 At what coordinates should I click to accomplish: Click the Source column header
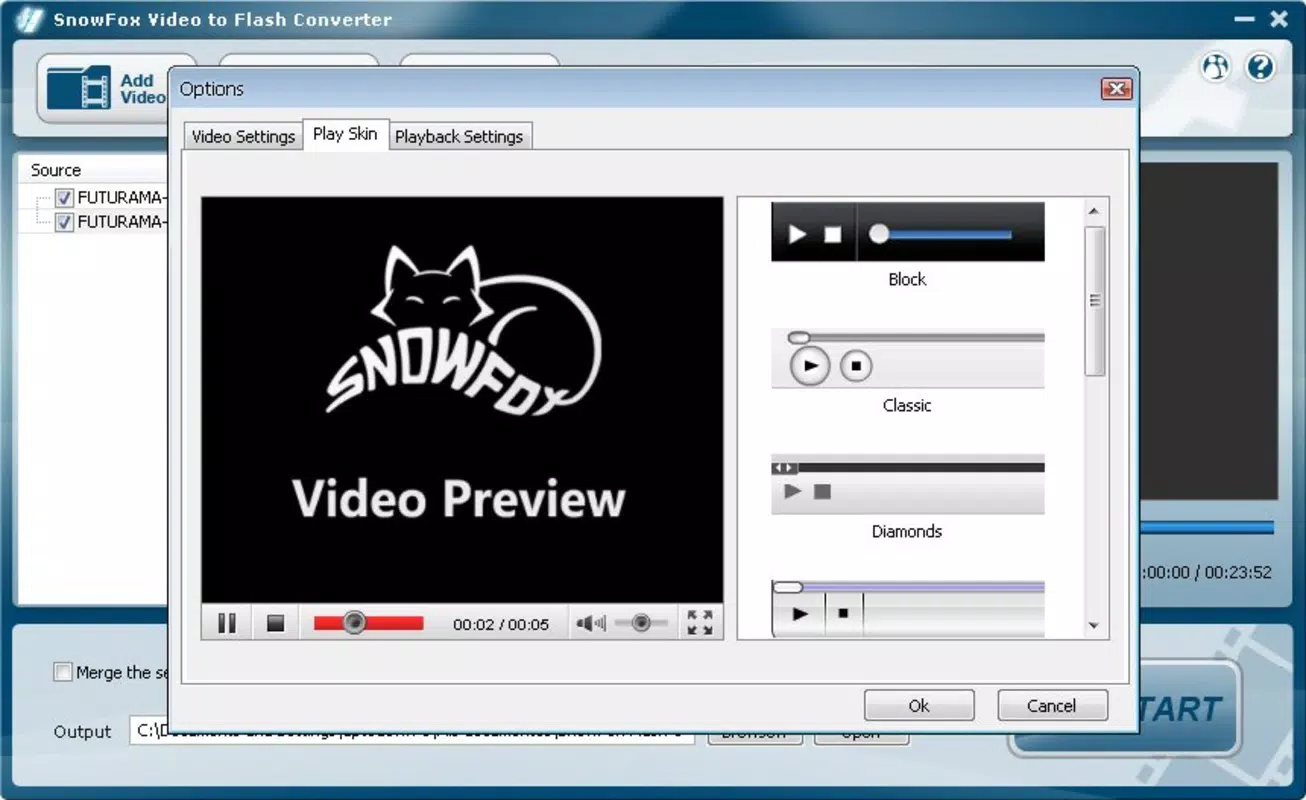tap(56, 170)
